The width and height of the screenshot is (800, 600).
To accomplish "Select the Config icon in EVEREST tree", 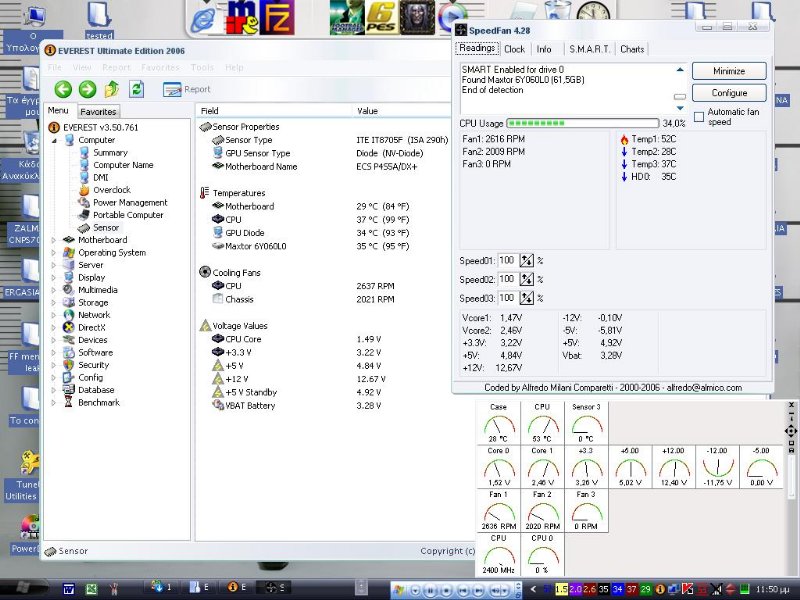I will coord(68,378).
